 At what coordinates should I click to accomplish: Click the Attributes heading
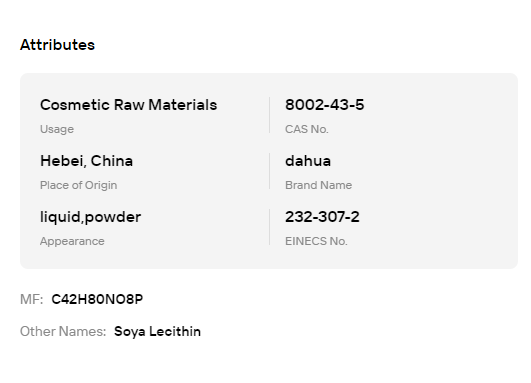coord(57,45)
